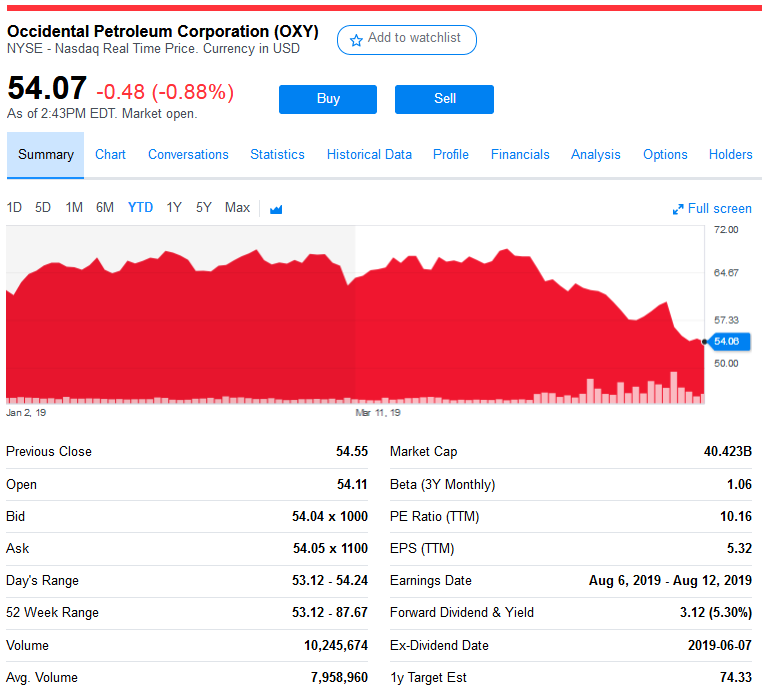The height and width of the screenshot is (689, 762).
Task: Click the 54.08 current price marker on chart
Action: 729,342
